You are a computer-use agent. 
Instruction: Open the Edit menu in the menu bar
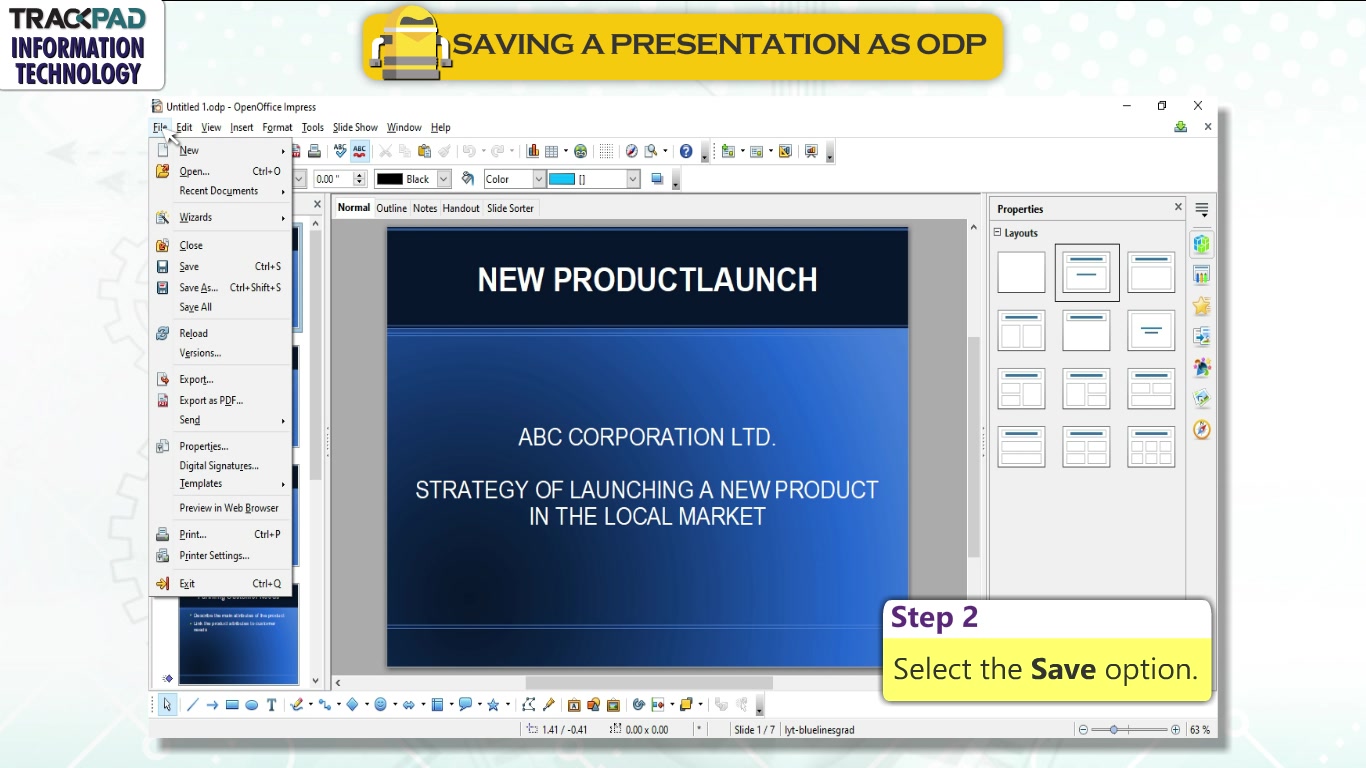point(184,127)
